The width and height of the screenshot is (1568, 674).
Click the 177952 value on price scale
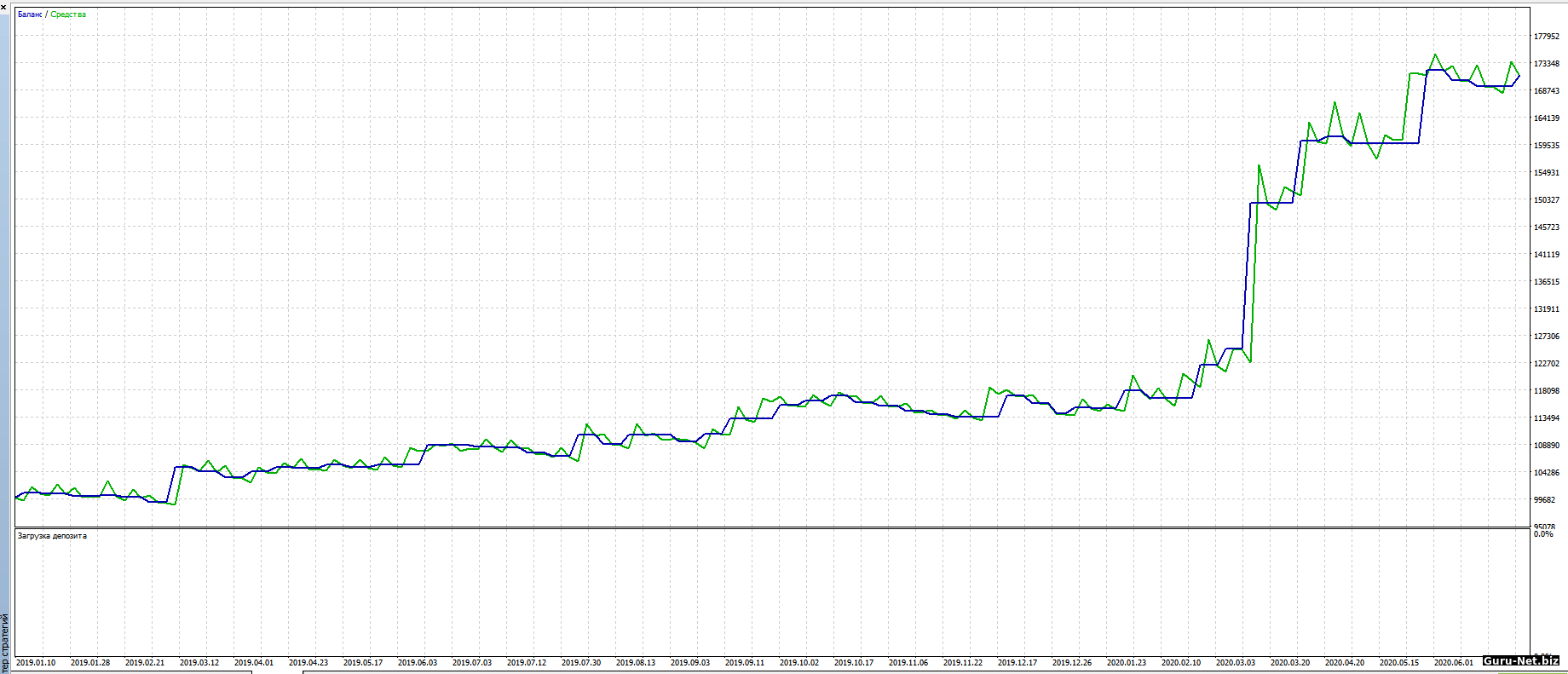coord(1547,37)
